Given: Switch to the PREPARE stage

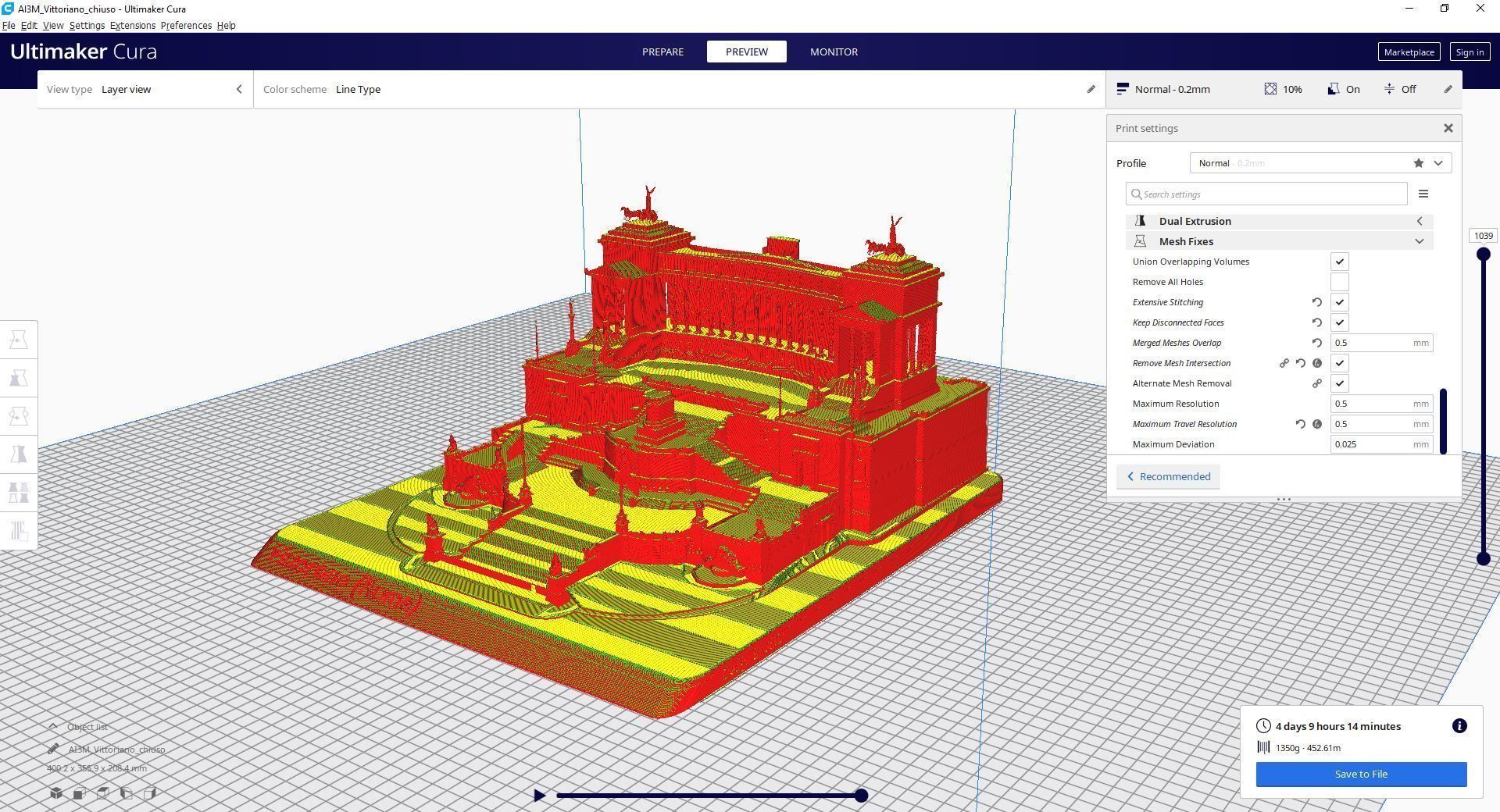Looking at the screenshot, I should (662, 52).
